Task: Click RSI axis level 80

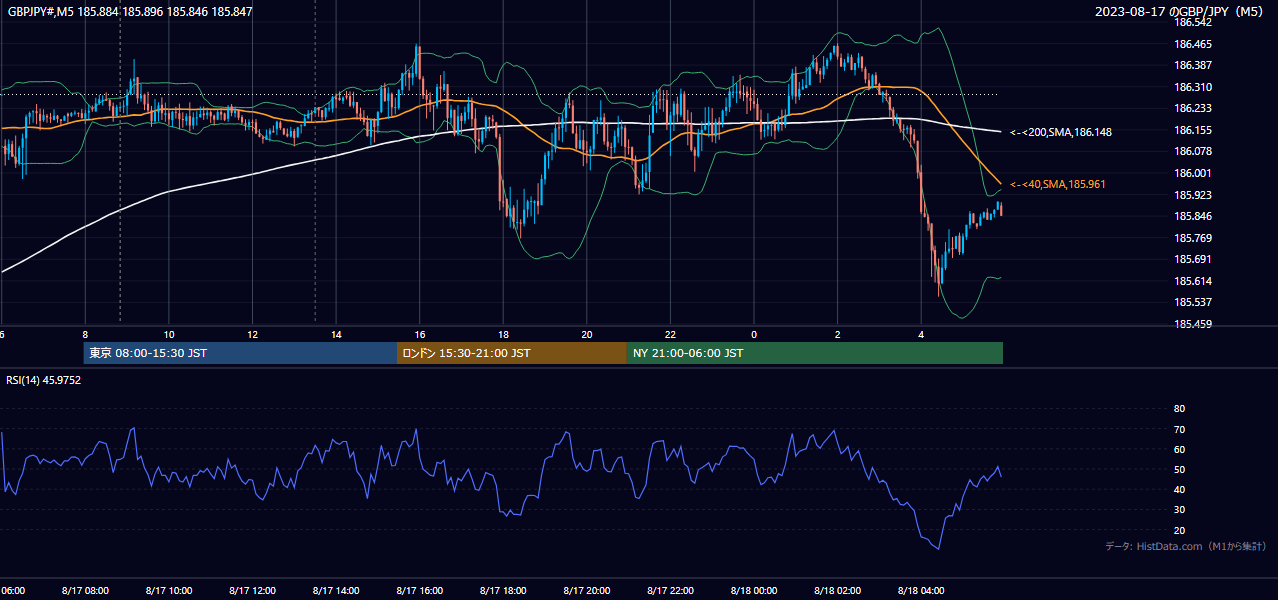Action: (x=1179, y=409)
